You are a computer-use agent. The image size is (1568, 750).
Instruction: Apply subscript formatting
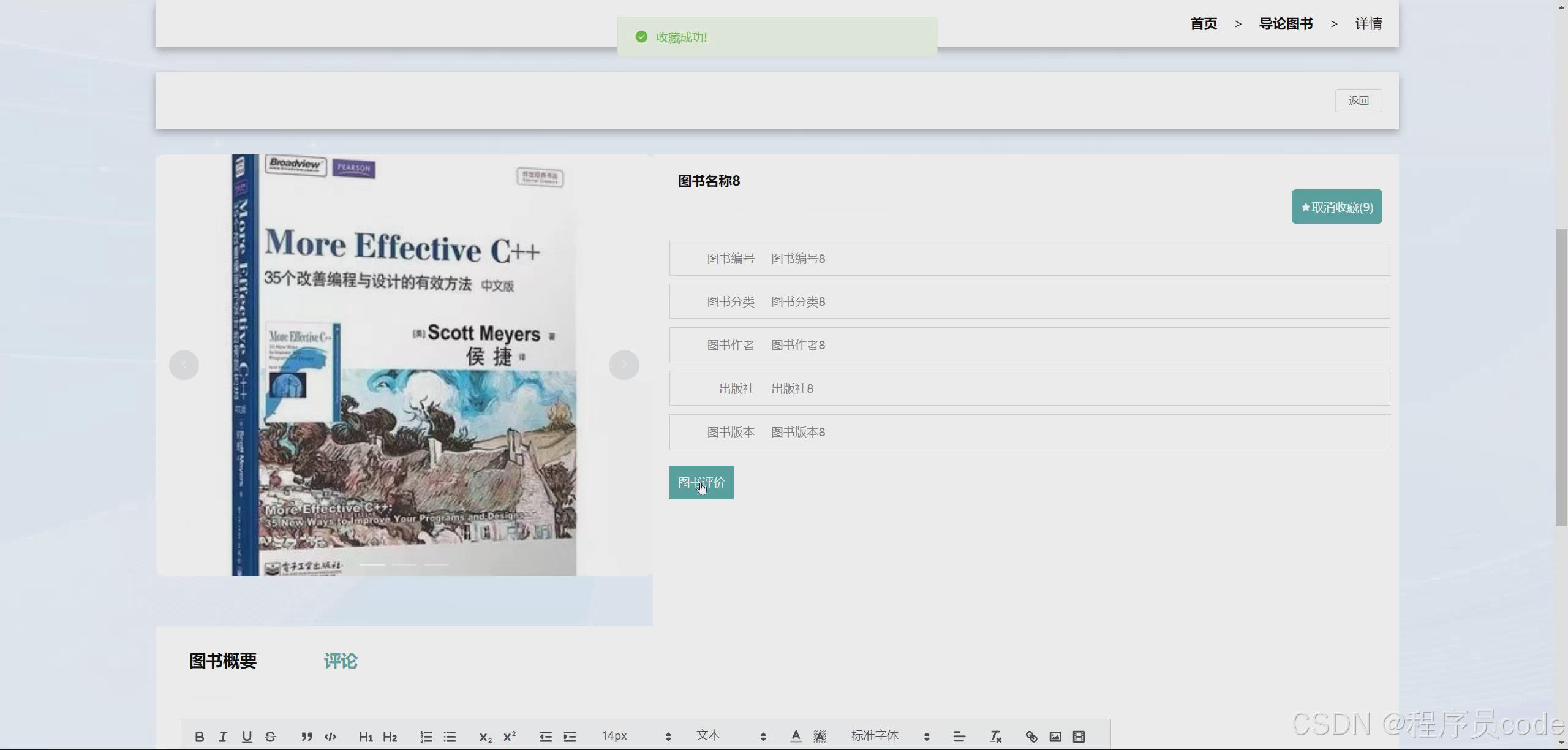[x=485, y=737]
